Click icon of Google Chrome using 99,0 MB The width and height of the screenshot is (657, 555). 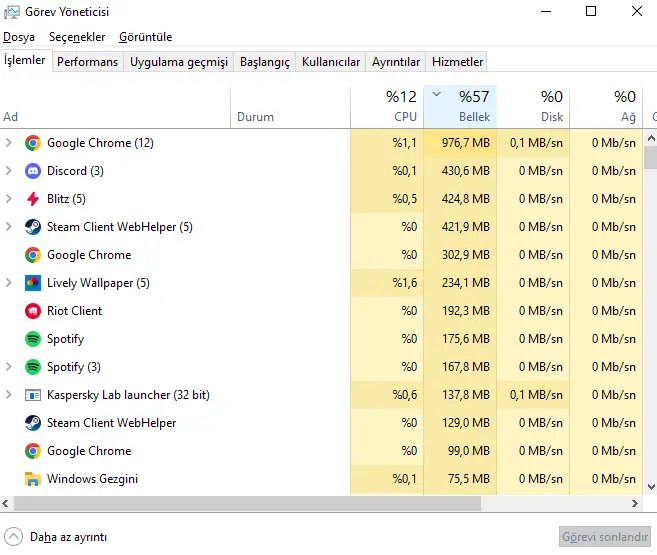33,451
